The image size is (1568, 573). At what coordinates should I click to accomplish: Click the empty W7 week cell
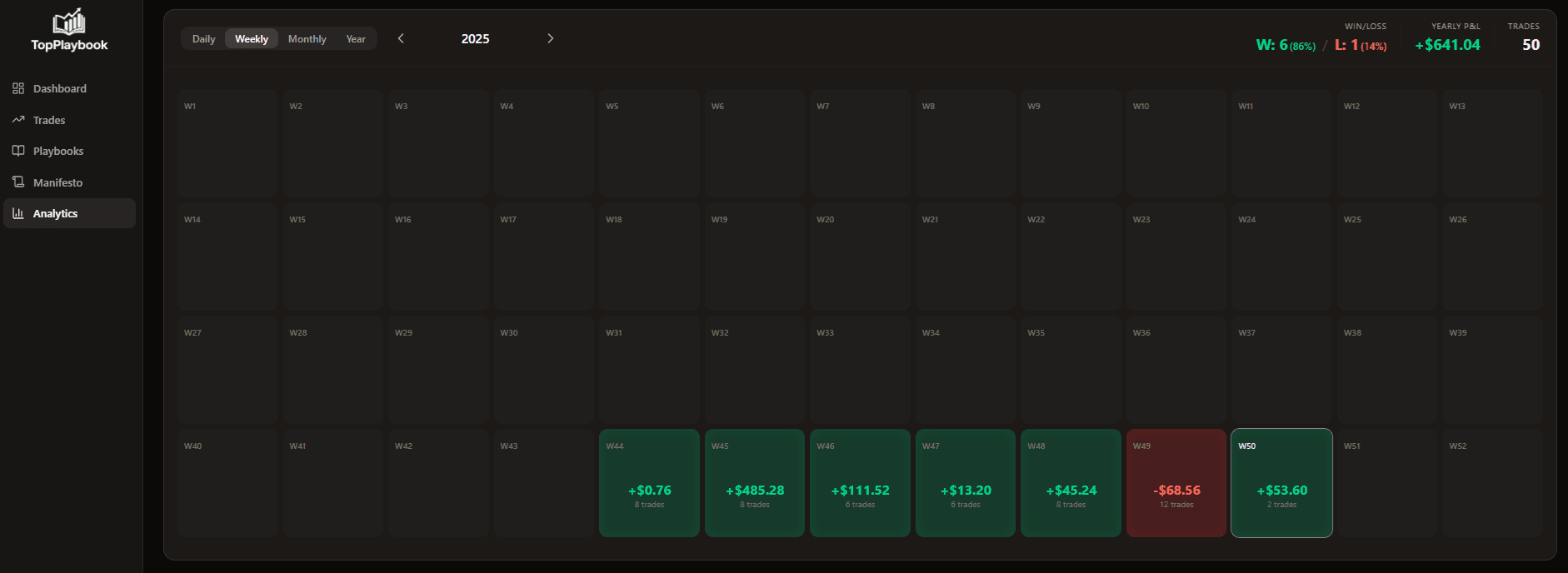pyautogui.click(x=860, y=143)
